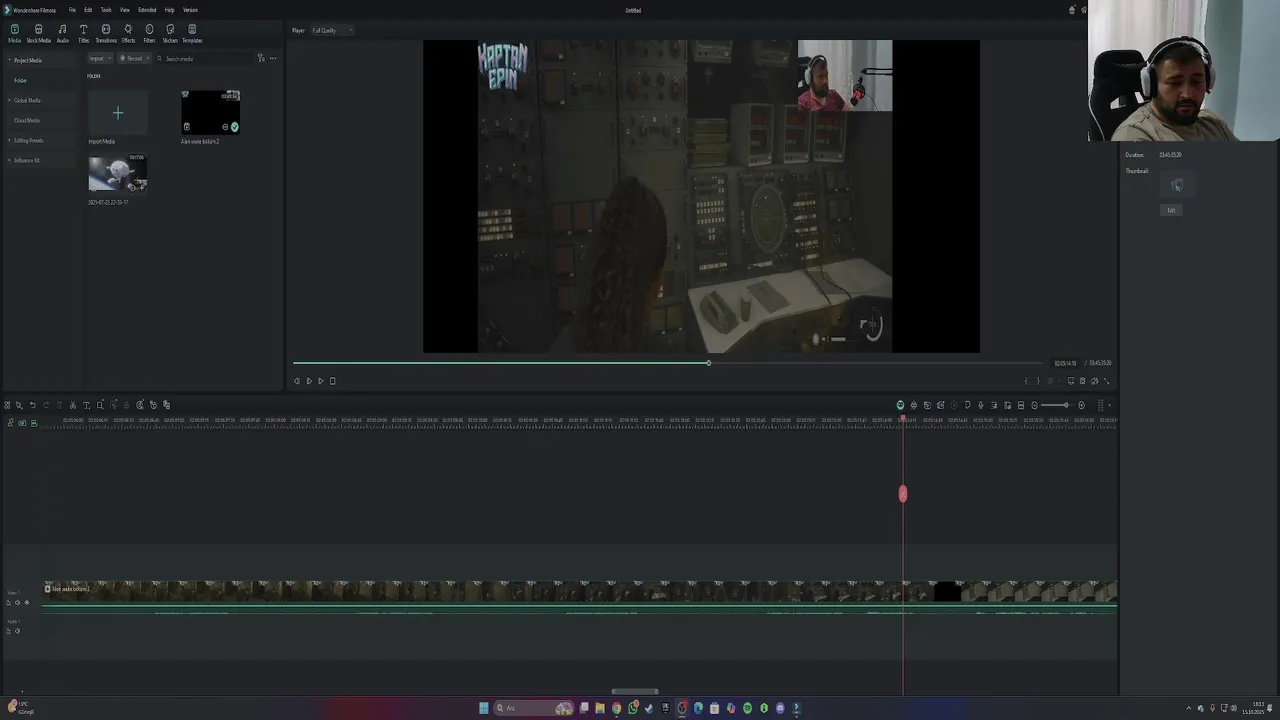Click the timeline horizontal scrollbar
Screen dimensions: 1280x720
635,691
